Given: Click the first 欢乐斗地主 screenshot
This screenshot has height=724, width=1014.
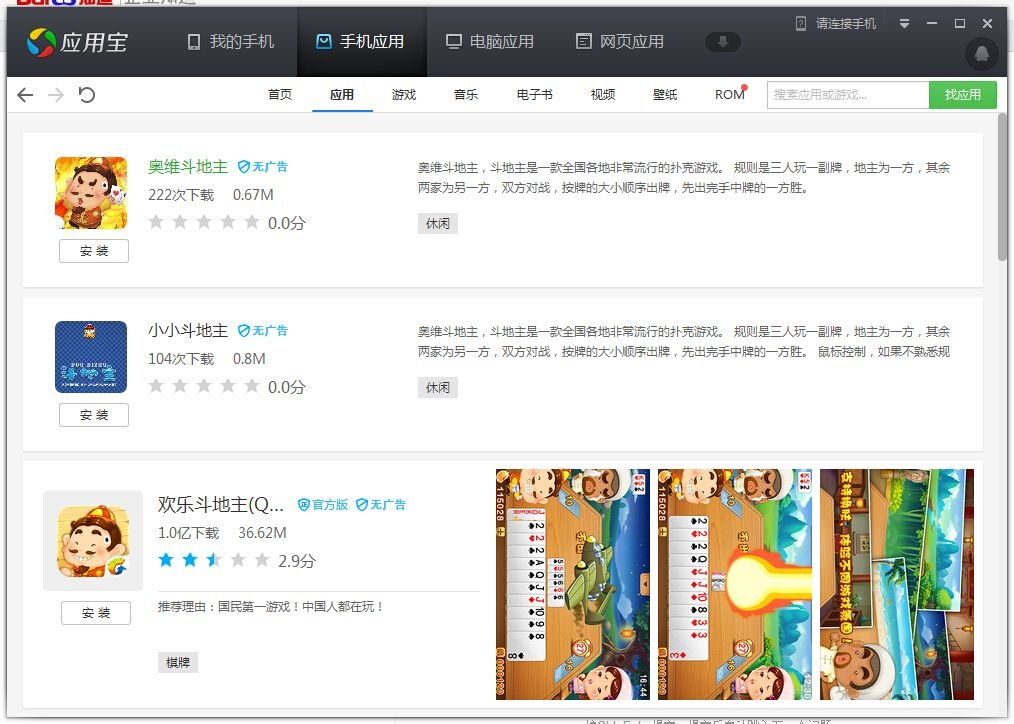Looking at the screenshot, I should pos(572,584).
